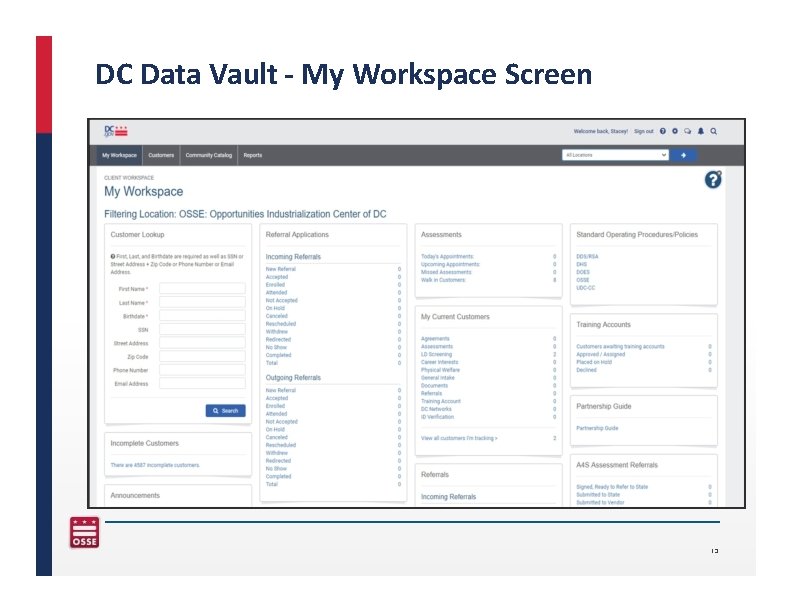Screen dimensions: 792x612
Task: Open the Partnership Guide link
Action: (x=597, y=428)
